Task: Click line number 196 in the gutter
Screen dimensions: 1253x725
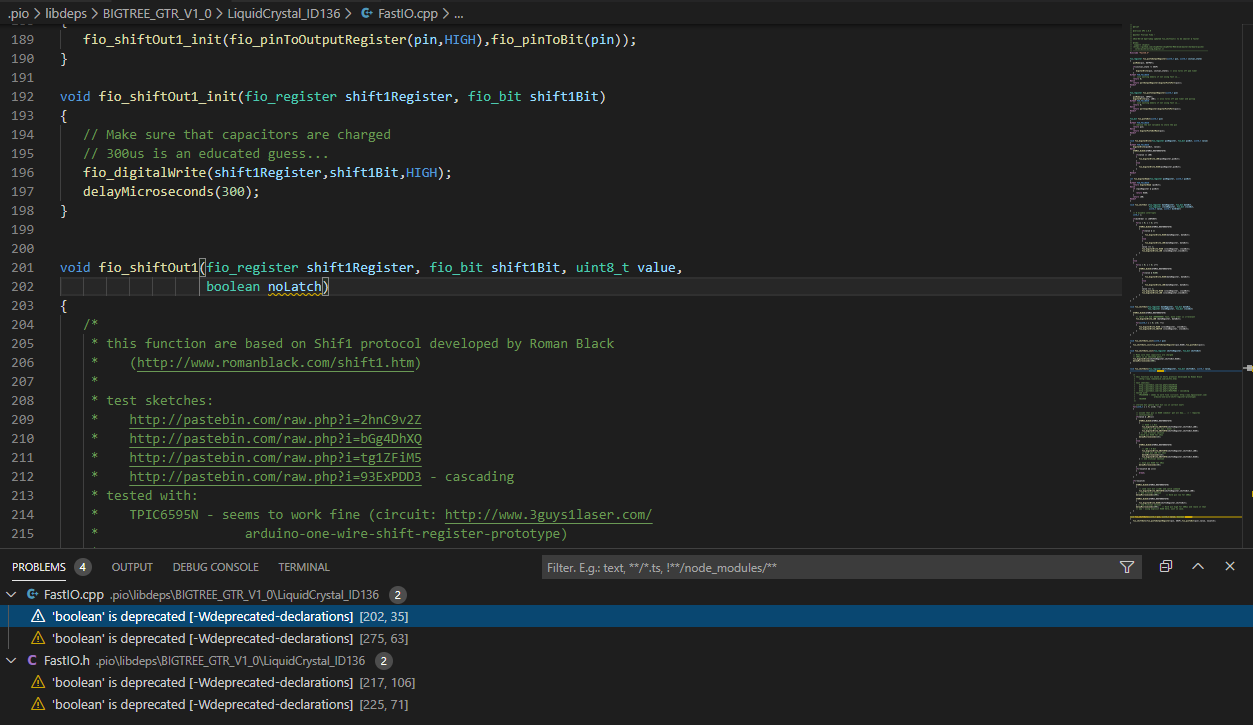Action: pyautogui.click(x=22, y=172)
